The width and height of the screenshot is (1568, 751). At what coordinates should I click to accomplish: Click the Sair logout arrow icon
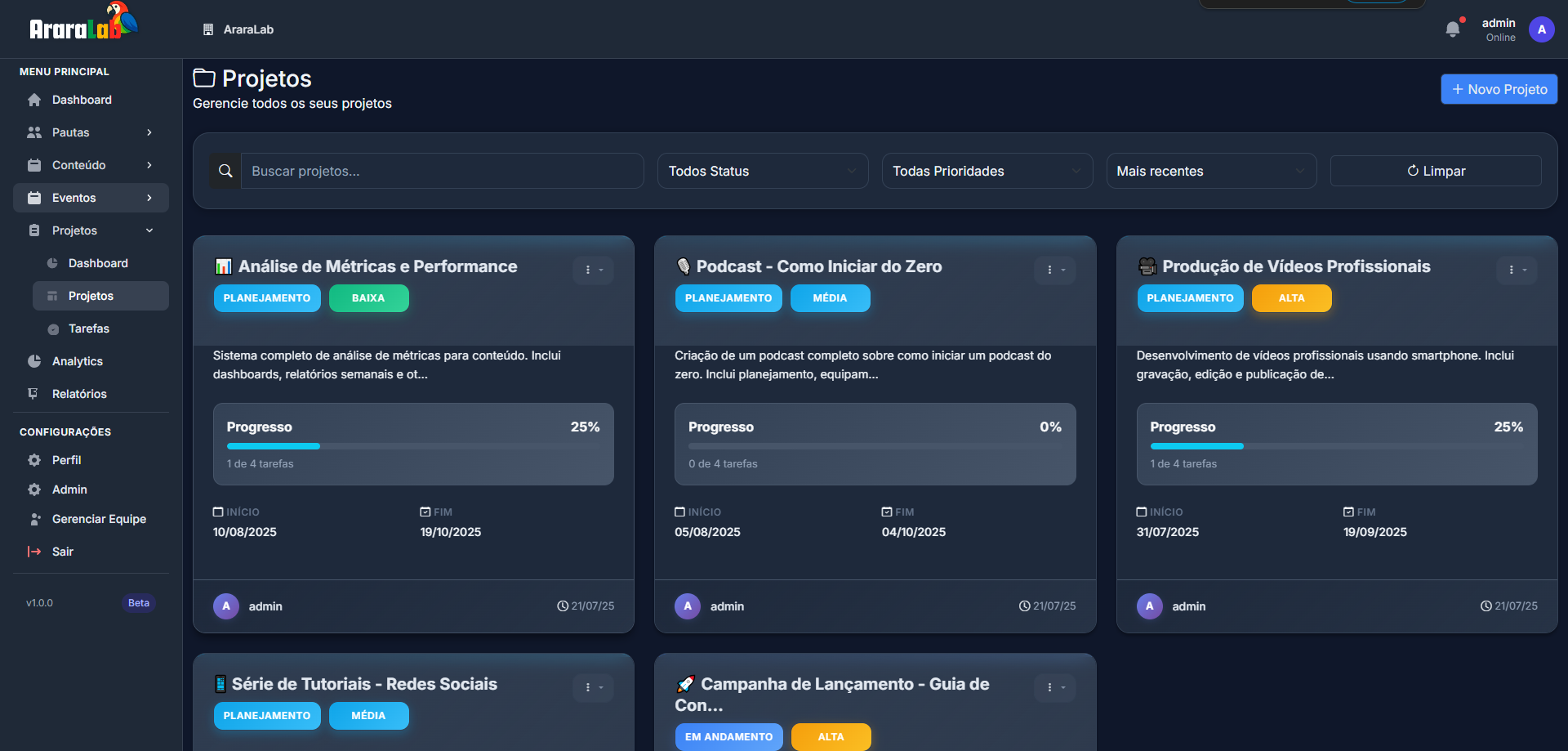click(x=34, y=552)
